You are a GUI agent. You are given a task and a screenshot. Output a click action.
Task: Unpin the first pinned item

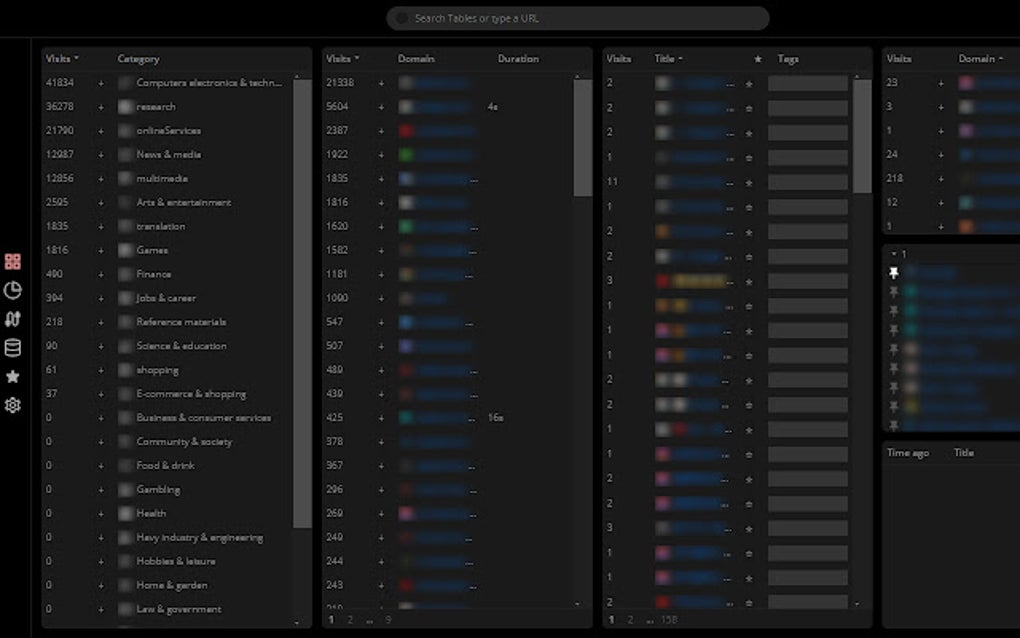tap(895, 272)
